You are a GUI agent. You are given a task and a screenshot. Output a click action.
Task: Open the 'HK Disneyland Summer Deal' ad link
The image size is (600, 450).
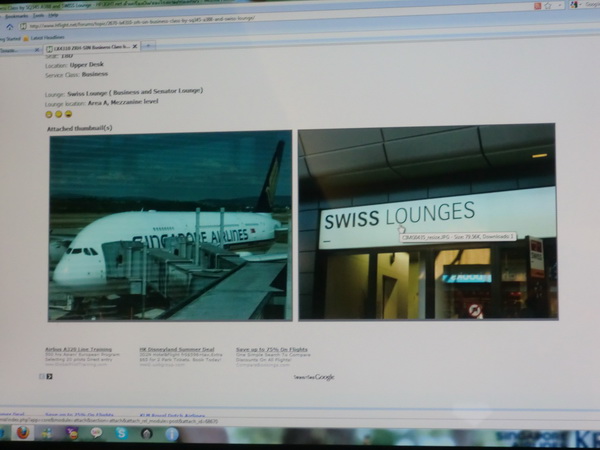tap(177, 349)
